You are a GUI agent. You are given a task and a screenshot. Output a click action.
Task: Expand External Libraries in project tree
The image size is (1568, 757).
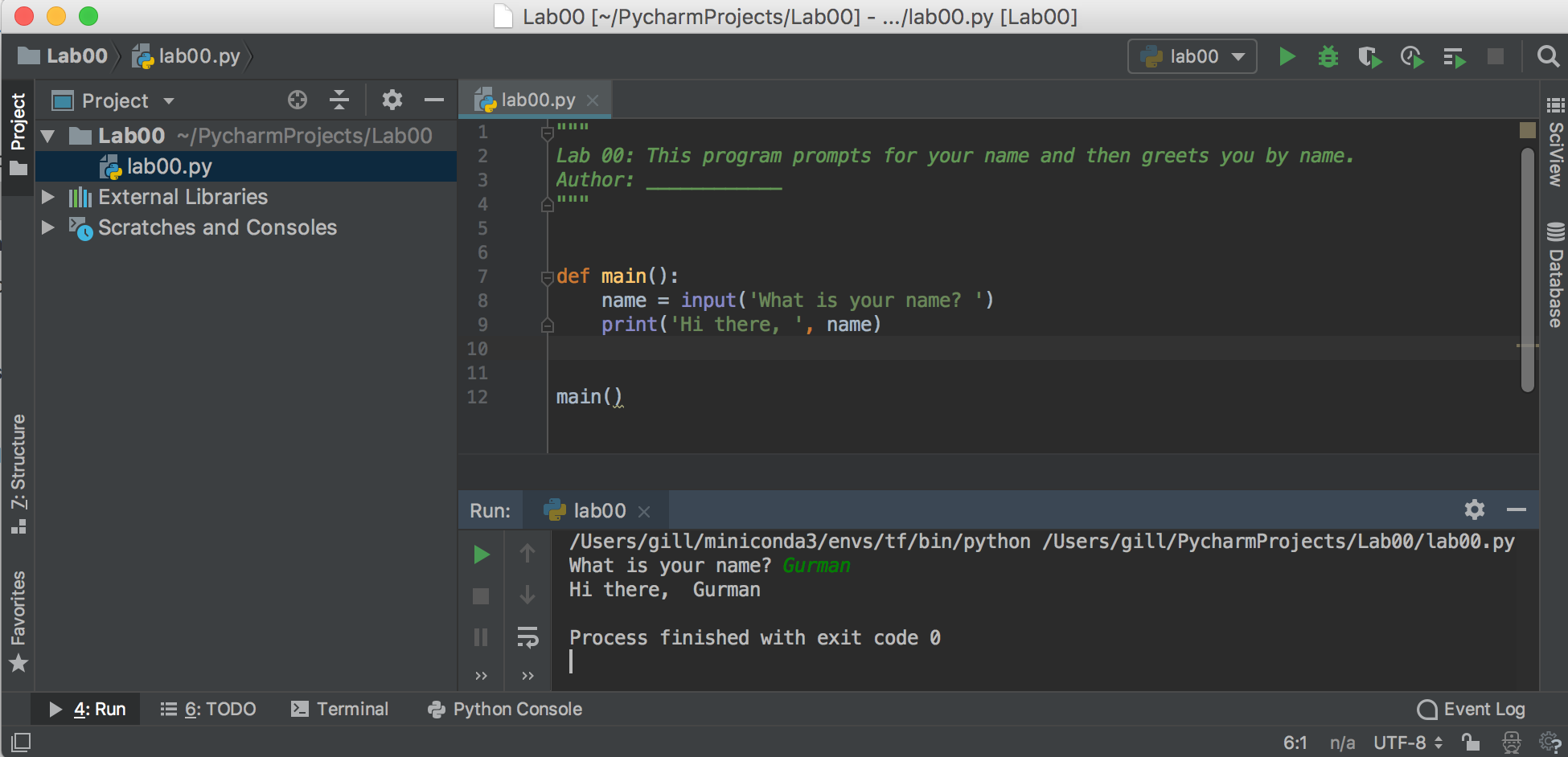tap(48, 197)
